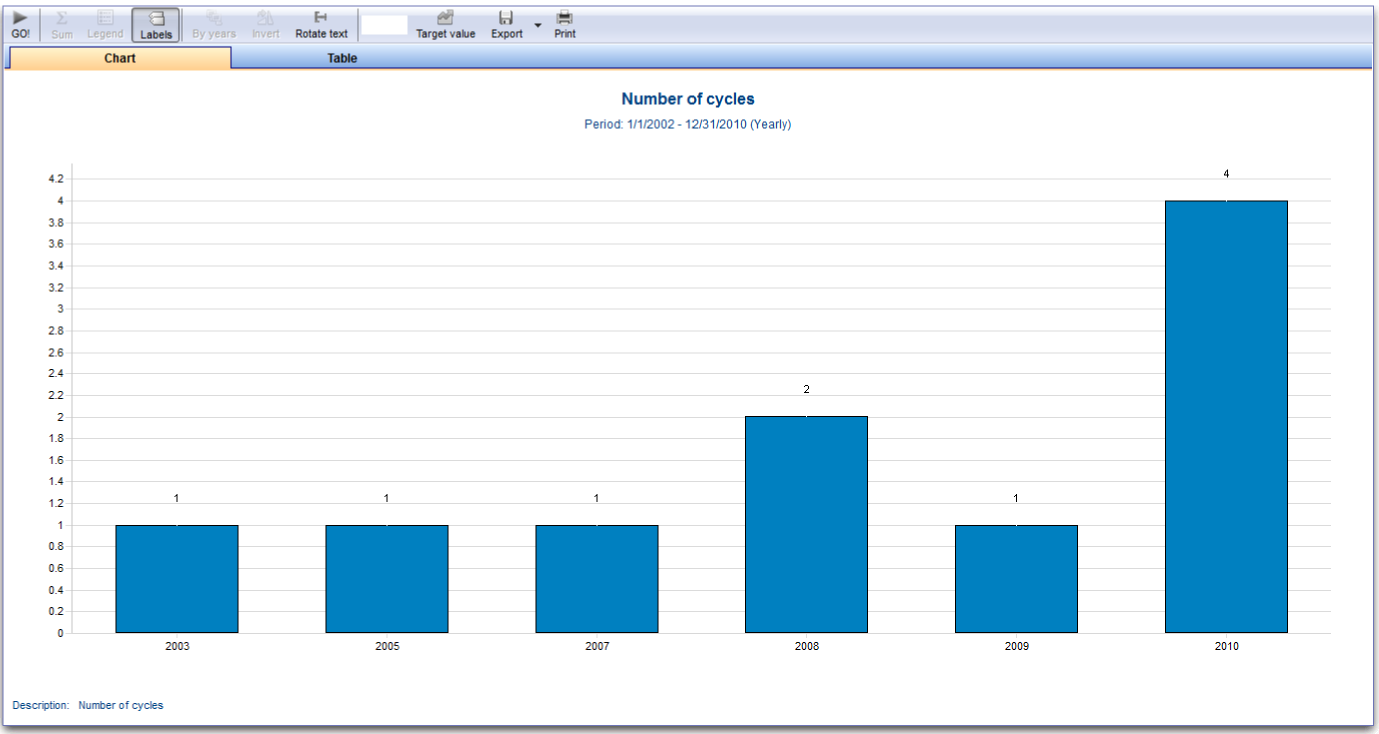Click the 'Description:' label at the bottom
Viewport: 1379px width, 734px height.
pos(41,705)
